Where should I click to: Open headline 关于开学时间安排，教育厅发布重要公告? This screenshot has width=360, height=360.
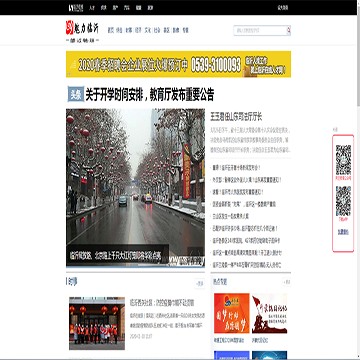pyautogui.click(x=150, y=95)
